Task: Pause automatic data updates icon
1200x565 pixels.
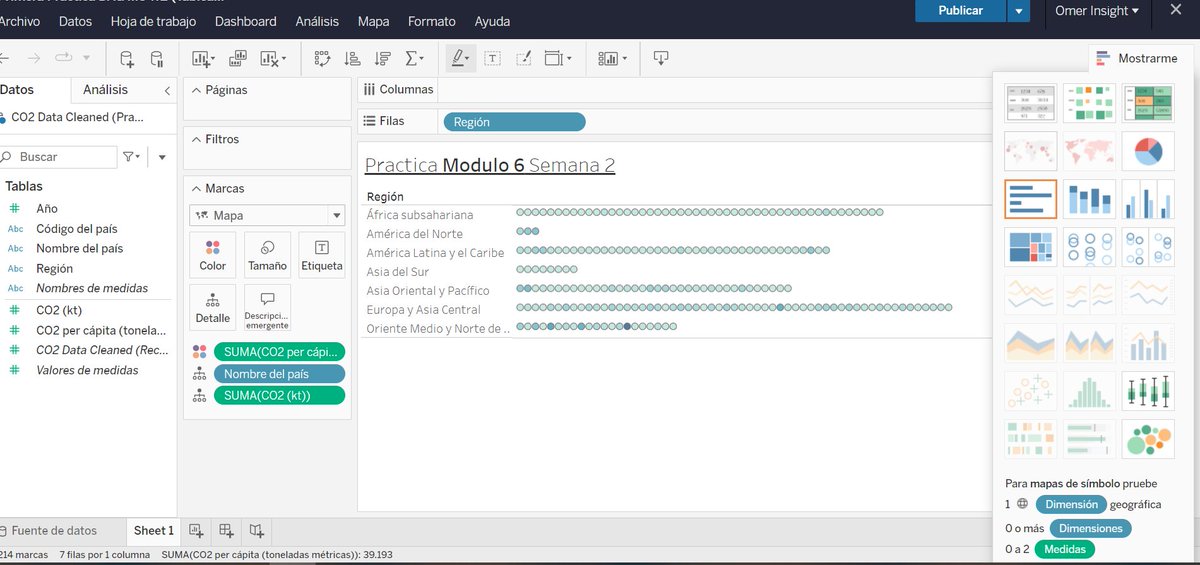Action: click(x=157, y=59)
